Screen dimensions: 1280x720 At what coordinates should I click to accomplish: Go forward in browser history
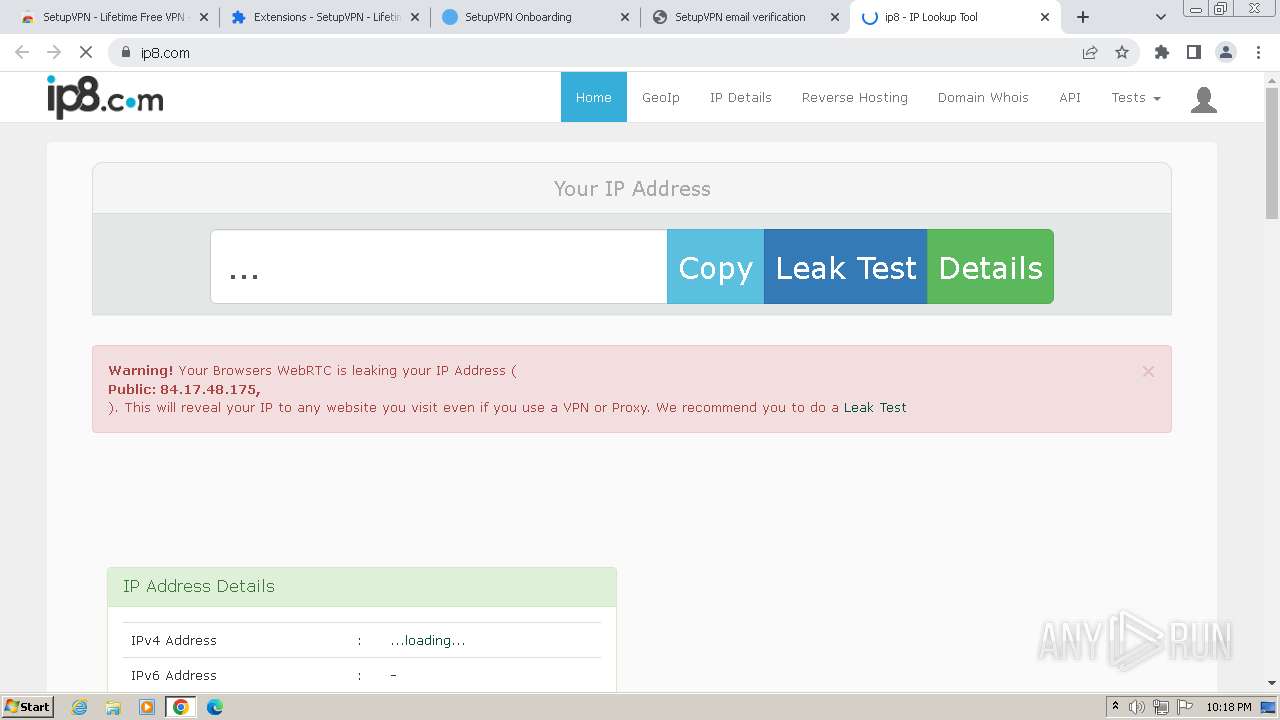[x=54, y=53]
